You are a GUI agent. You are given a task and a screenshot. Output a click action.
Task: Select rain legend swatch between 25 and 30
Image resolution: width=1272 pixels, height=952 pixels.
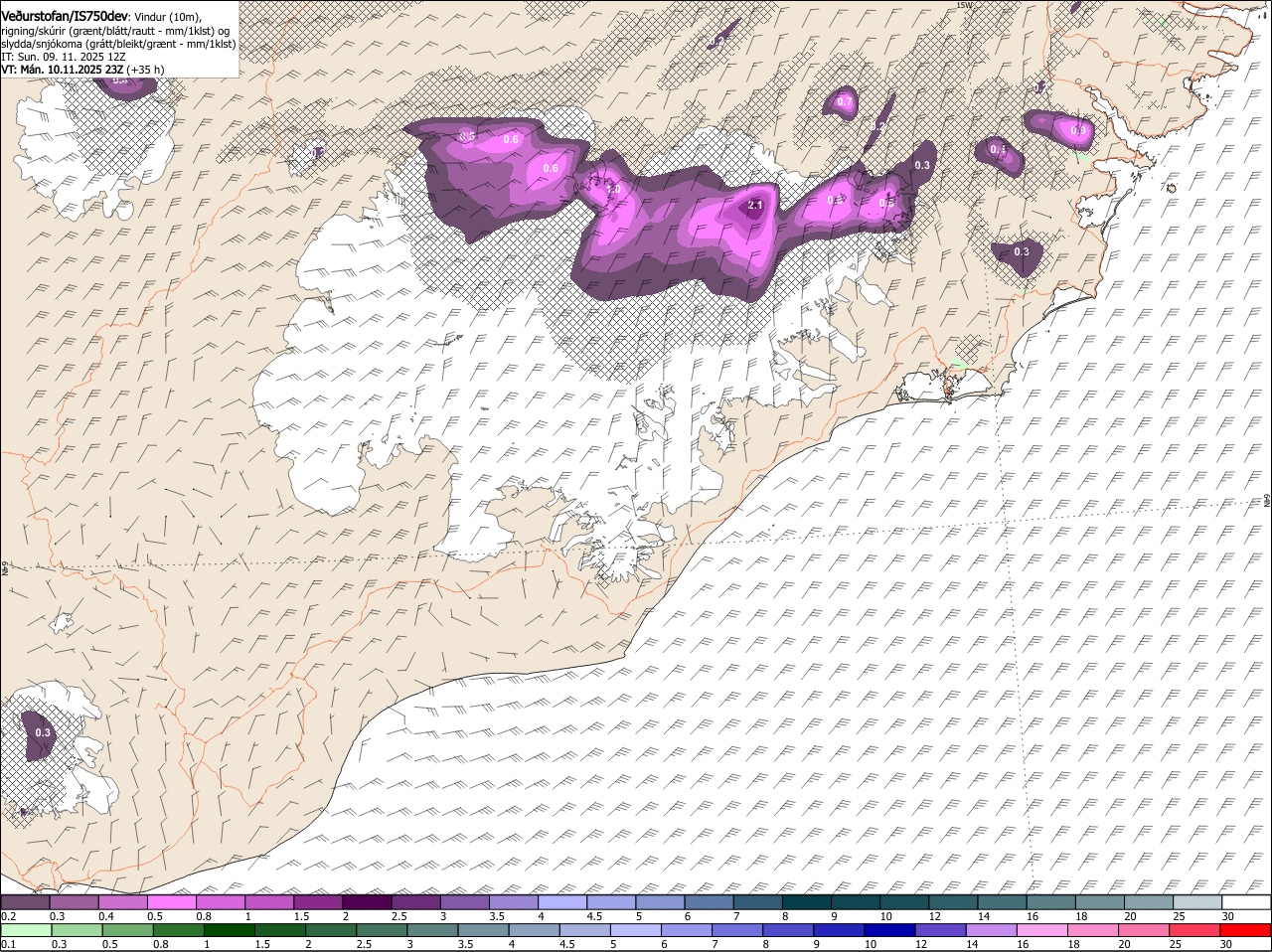[1195, 930]
